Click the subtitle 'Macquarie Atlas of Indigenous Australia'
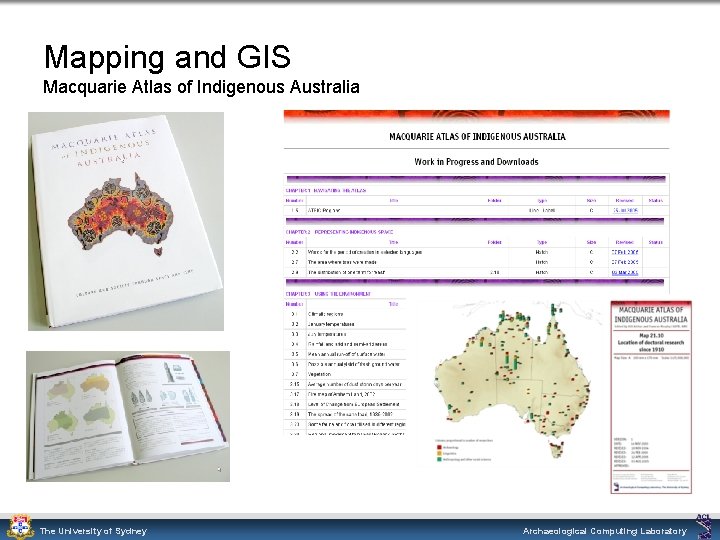This screenshot has width=720, height=540. click(x=201, y=87)
